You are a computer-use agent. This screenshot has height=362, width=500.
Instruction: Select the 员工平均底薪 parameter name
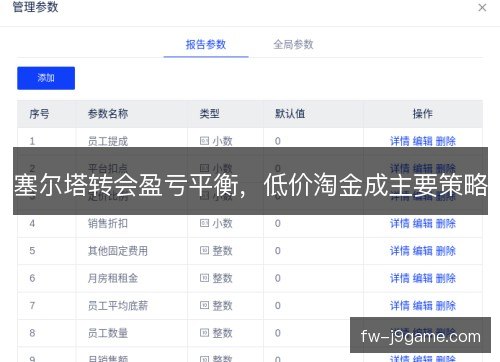pos(118,305)
